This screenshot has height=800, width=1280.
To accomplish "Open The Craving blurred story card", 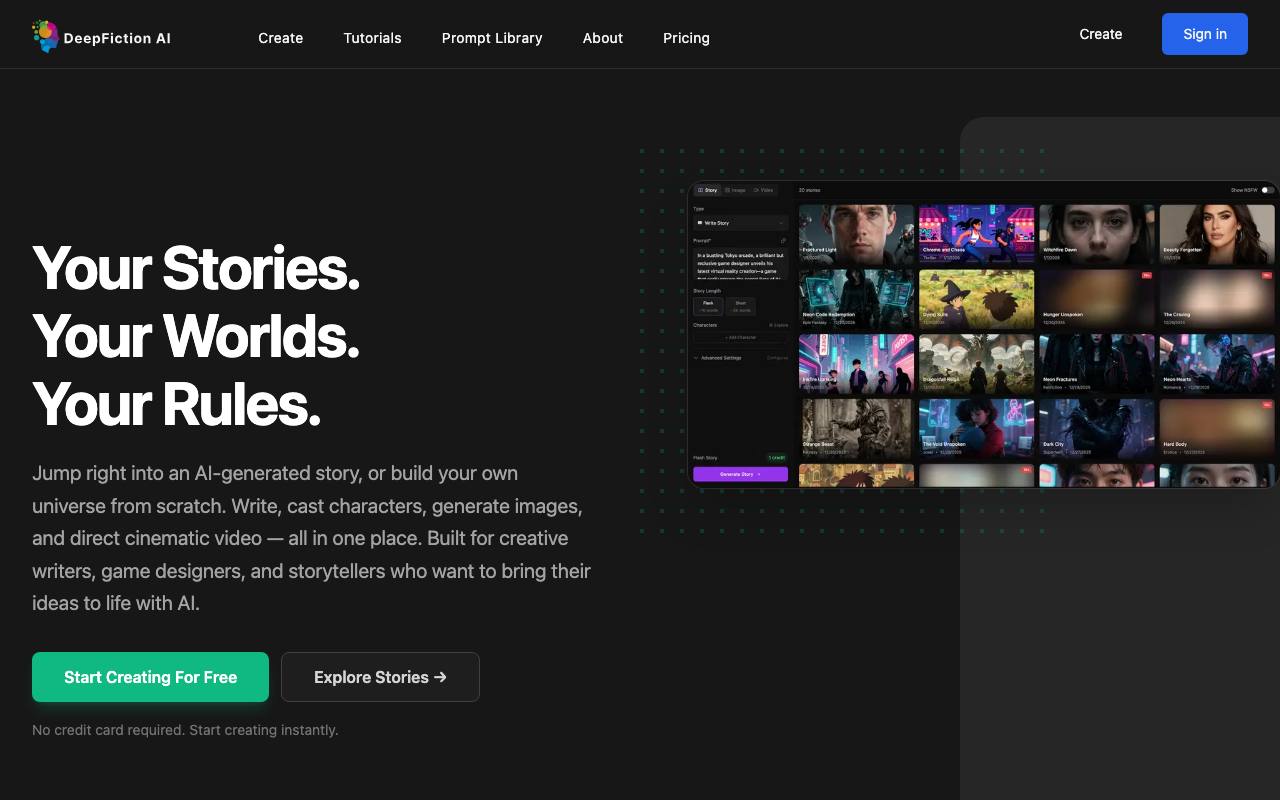I will tap(1216, 299).
